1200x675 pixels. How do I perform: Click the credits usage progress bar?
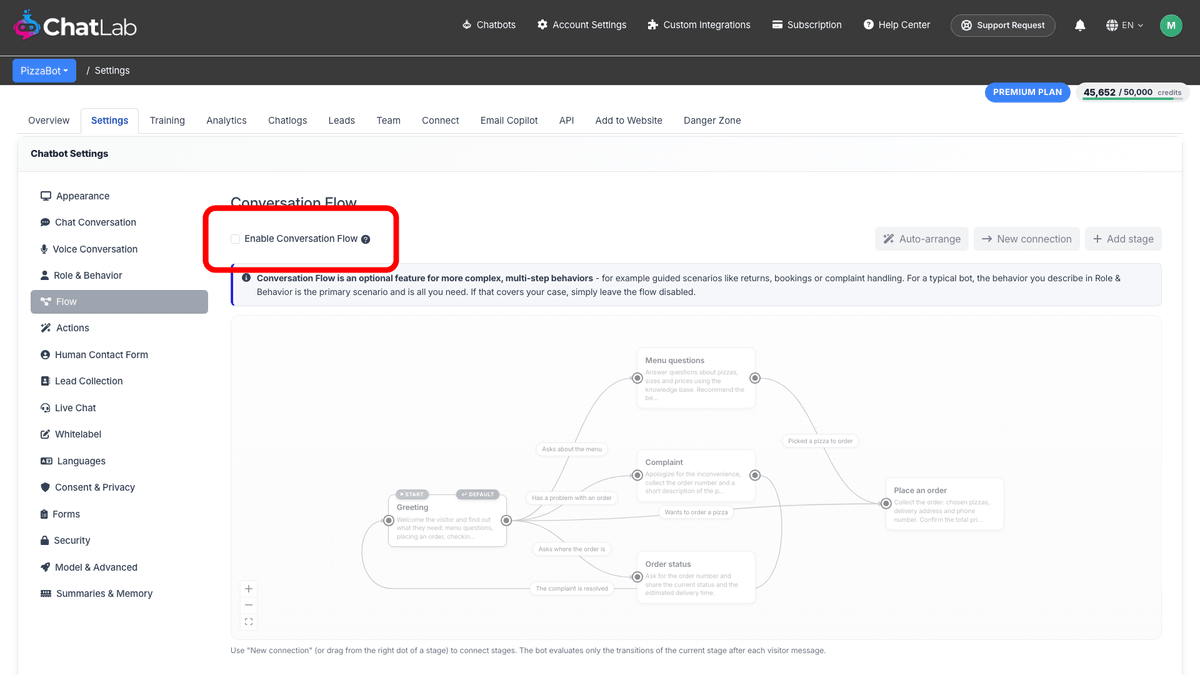tap(1132, 99)
